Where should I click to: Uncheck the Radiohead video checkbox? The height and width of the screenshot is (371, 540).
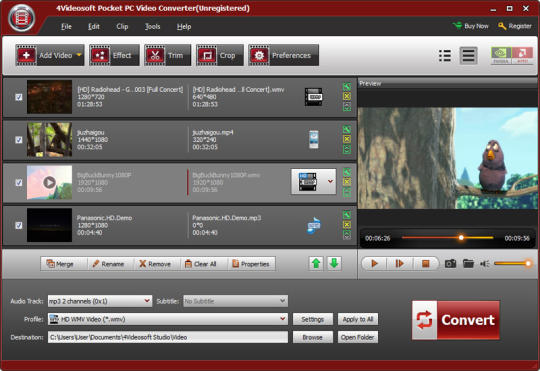19,97
